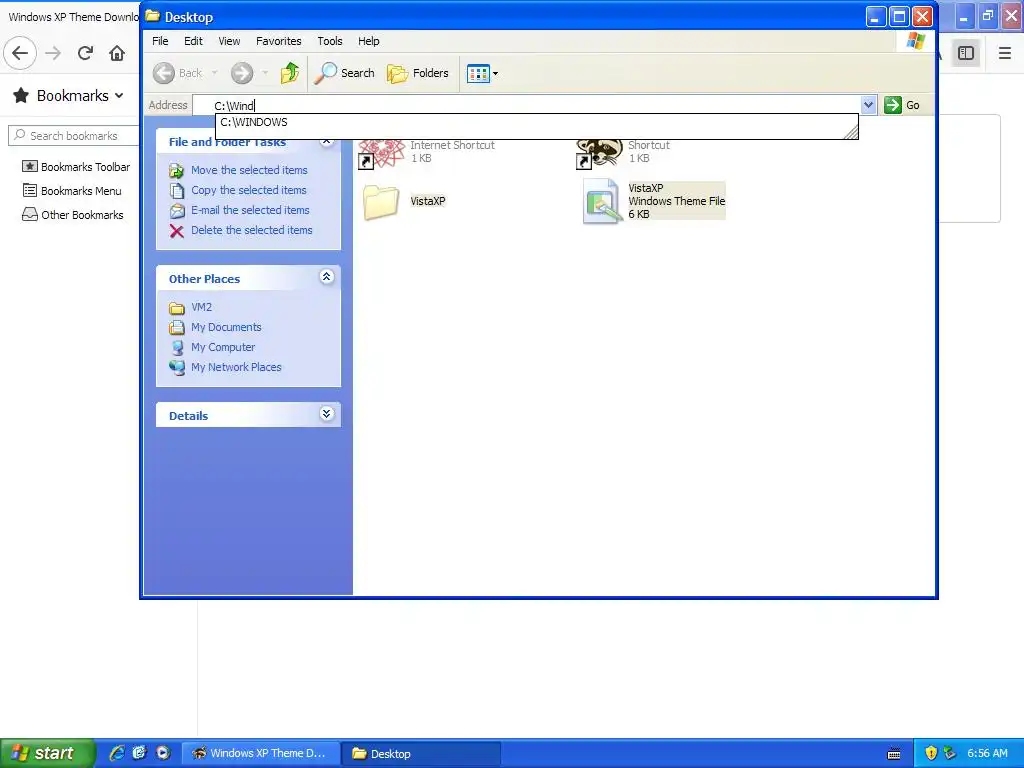Toggle the browser sidebar icon
This screenshot has width=1024, height=768.
966,53
